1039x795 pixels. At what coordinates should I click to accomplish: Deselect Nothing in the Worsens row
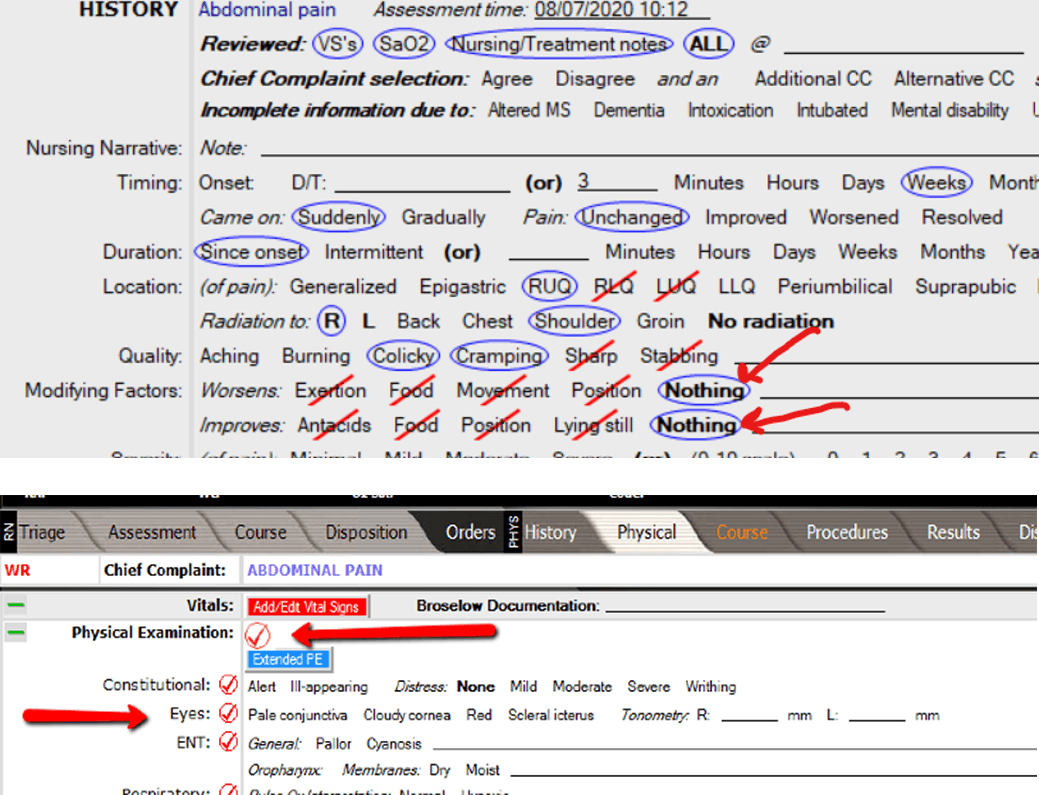(x=704, y=390)
